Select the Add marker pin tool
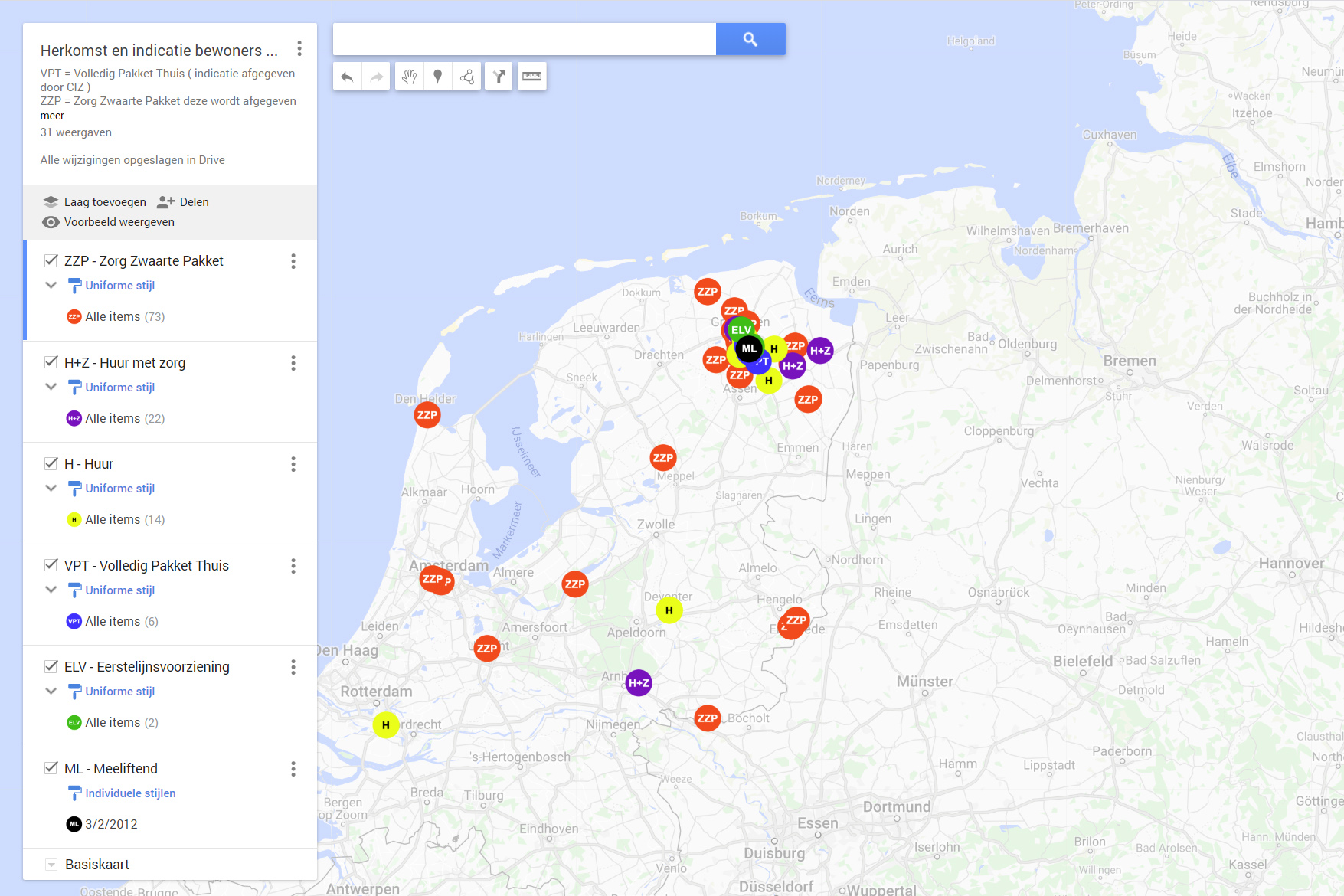Viewport: 1344px width, 896px height. coord(438,77)
